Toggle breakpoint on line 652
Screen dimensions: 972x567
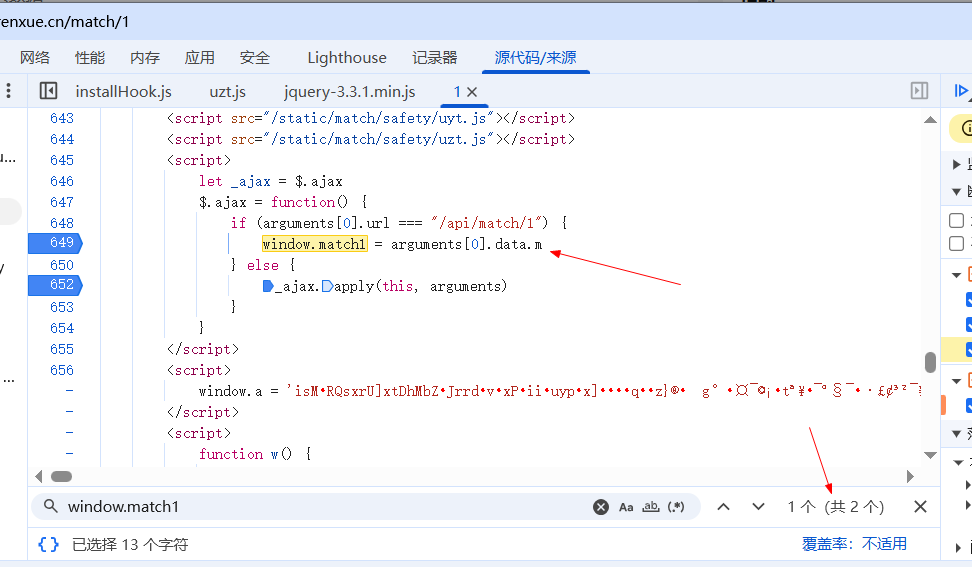55,285
